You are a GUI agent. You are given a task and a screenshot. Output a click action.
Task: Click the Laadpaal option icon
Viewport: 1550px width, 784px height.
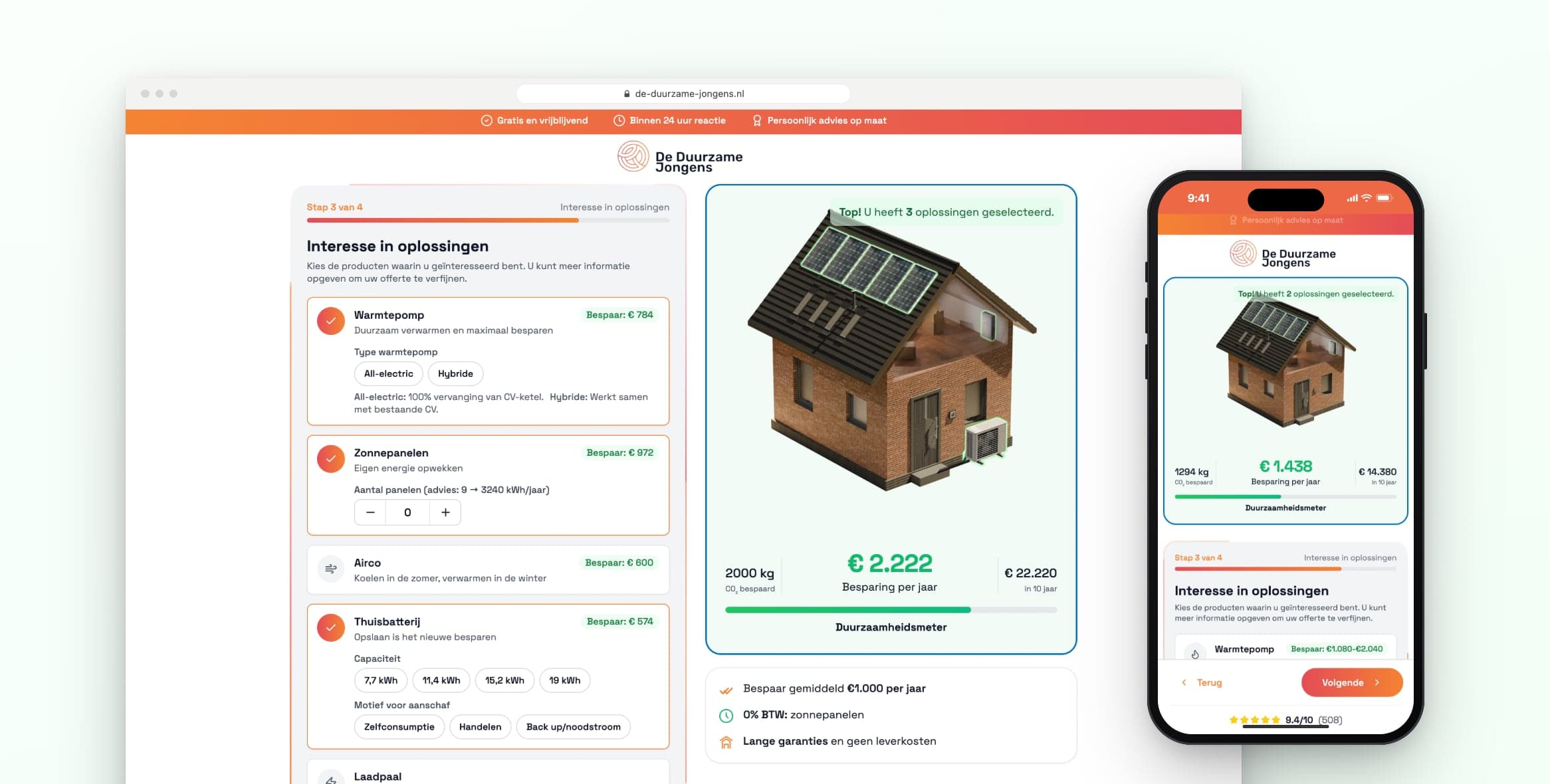click(x=330, y=777)
